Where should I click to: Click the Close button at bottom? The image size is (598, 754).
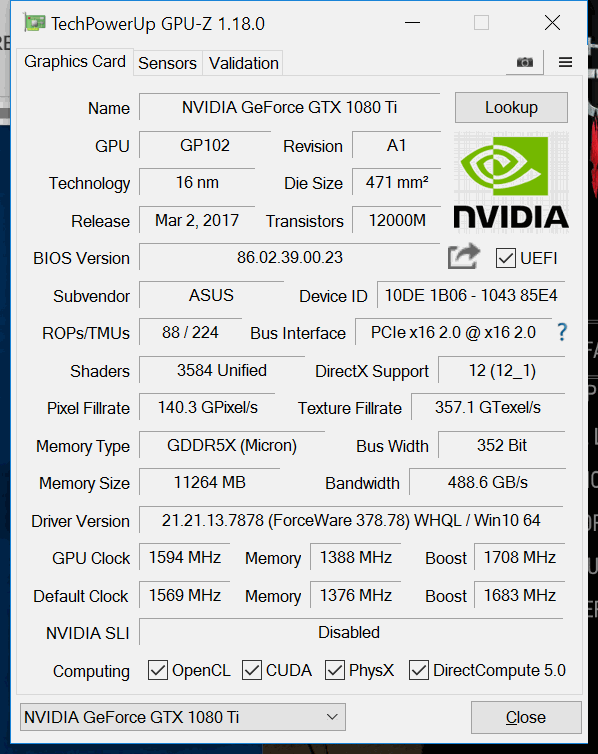(526, 717)
